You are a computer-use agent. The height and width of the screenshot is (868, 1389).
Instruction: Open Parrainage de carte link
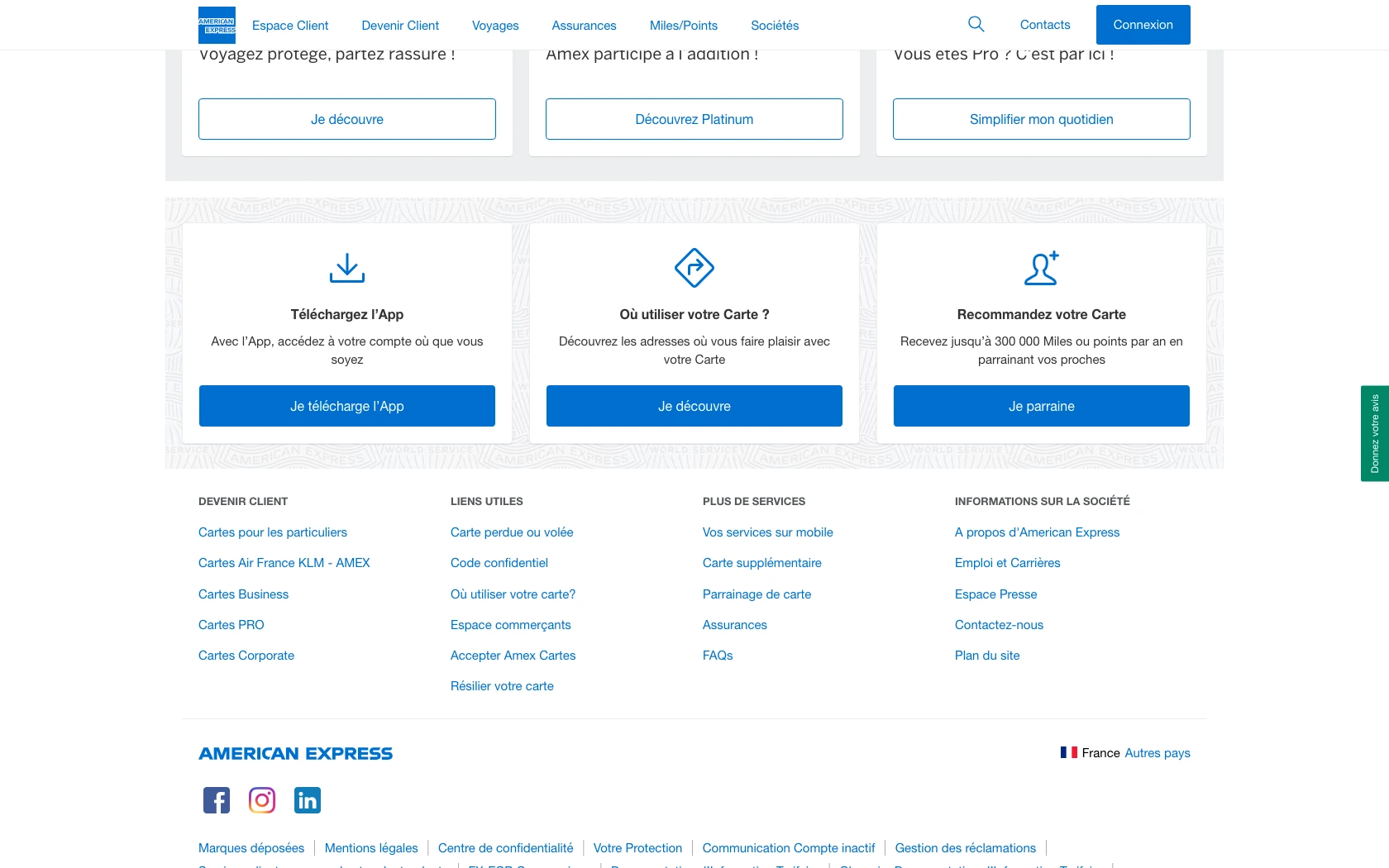[757, 594]
